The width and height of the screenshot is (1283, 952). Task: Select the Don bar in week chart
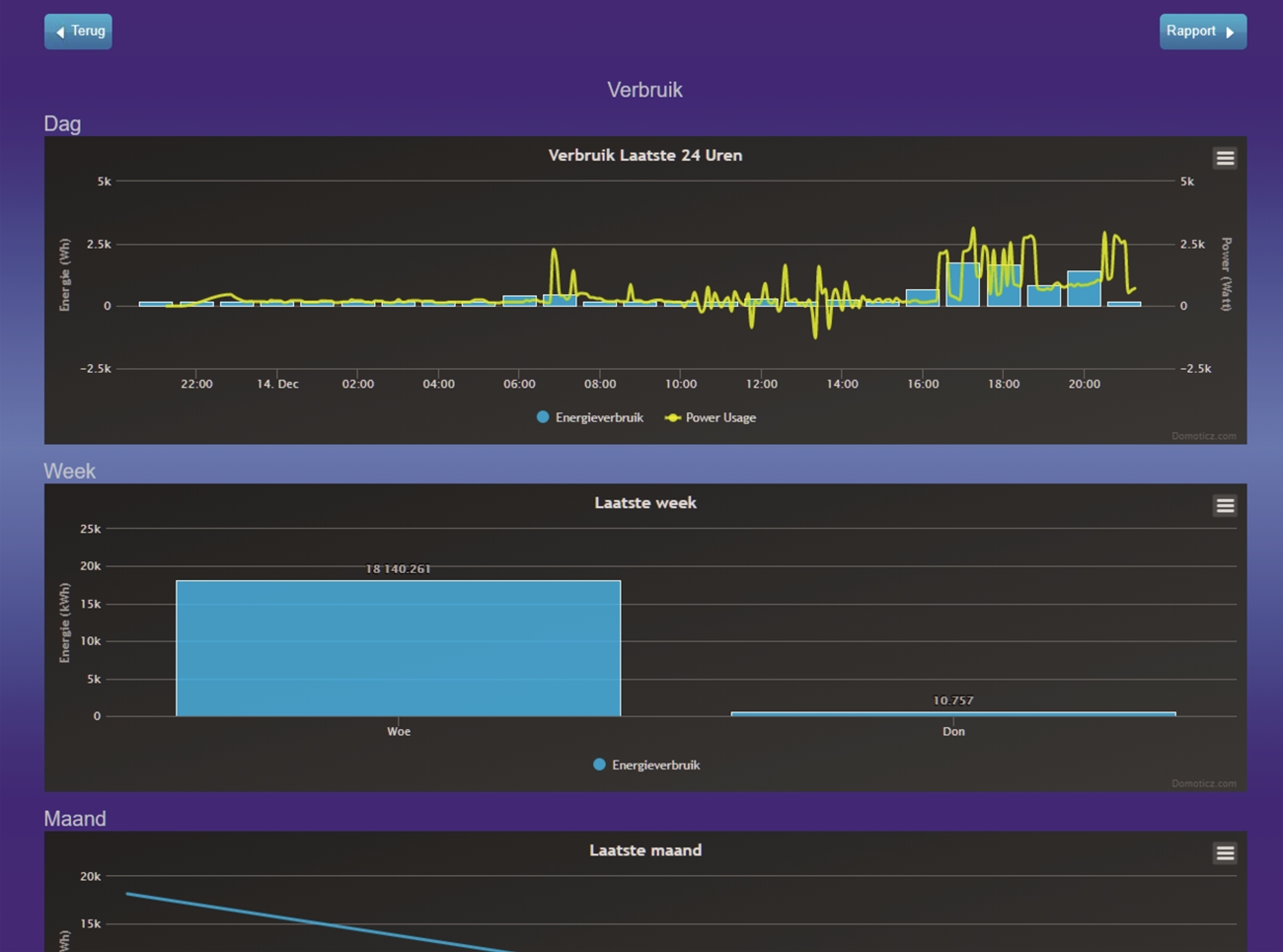click(953, 713)
